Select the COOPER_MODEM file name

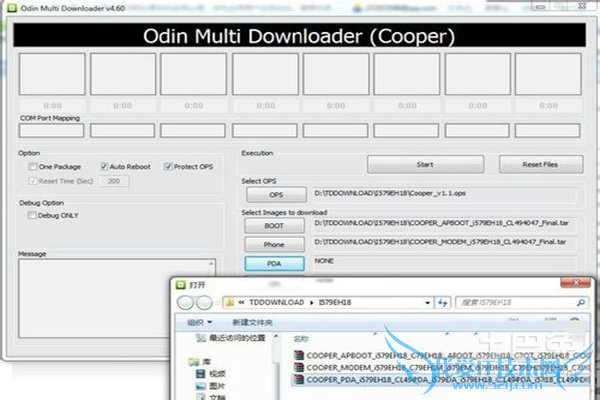(448, 367)
